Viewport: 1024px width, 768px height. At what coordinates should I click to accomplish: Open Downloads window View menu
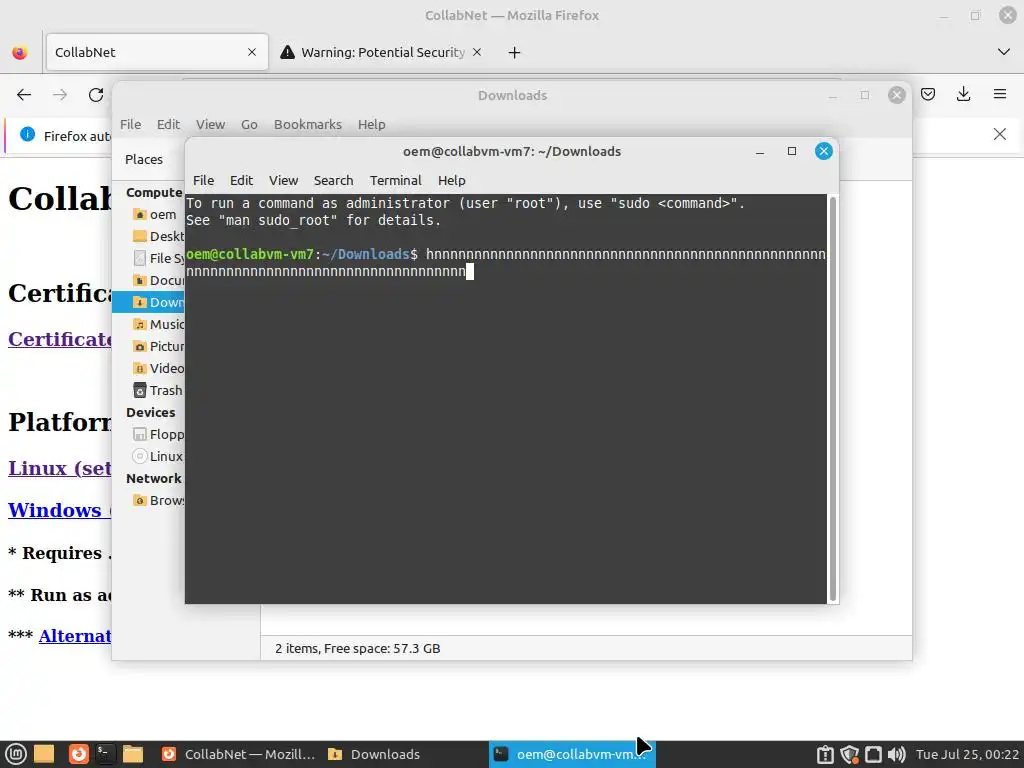(x=210, y=124)
